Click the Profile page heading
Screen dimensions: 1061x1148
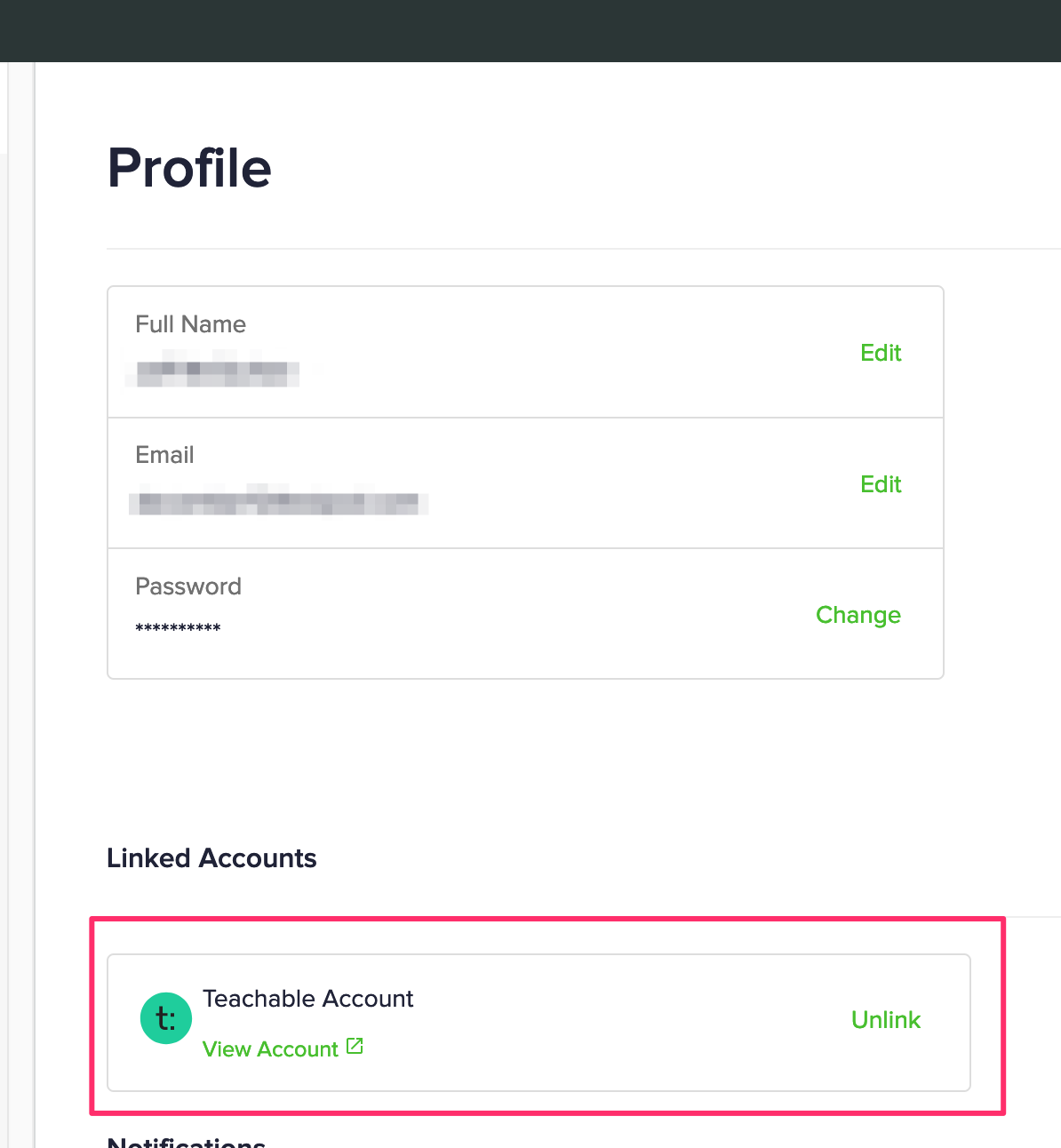pos(189,168)
